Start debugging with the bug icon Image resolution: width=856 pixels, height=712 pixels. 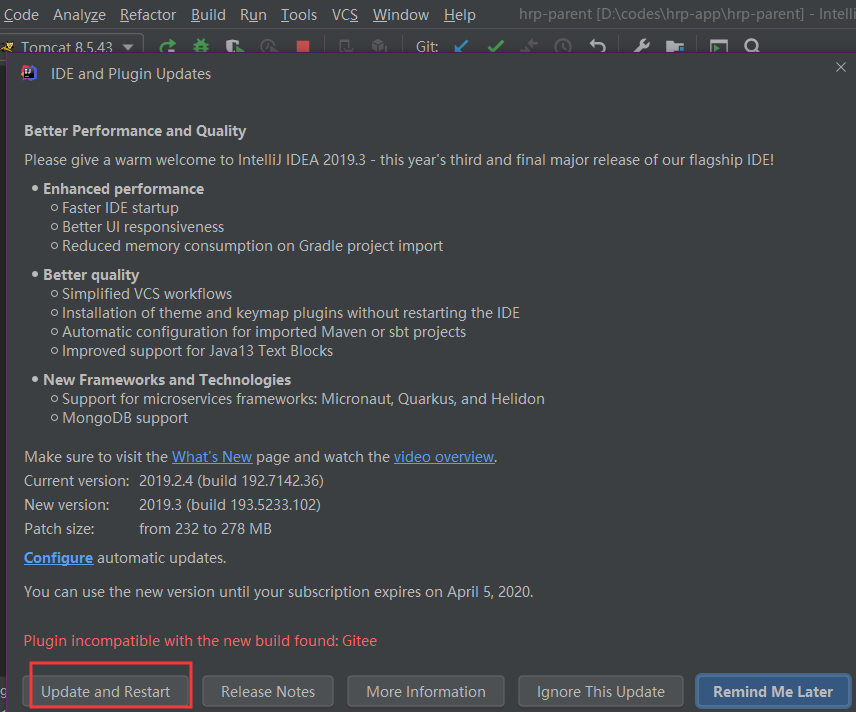coord(201,46)
